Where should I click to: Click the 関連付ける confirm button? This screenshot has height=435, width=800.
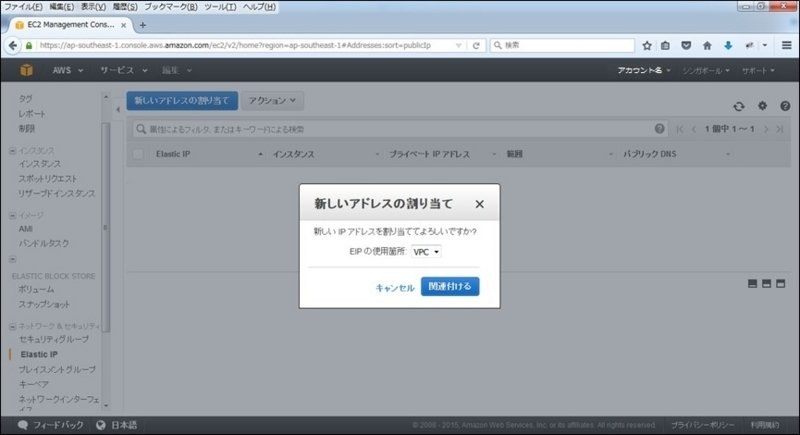click(450, 287)
